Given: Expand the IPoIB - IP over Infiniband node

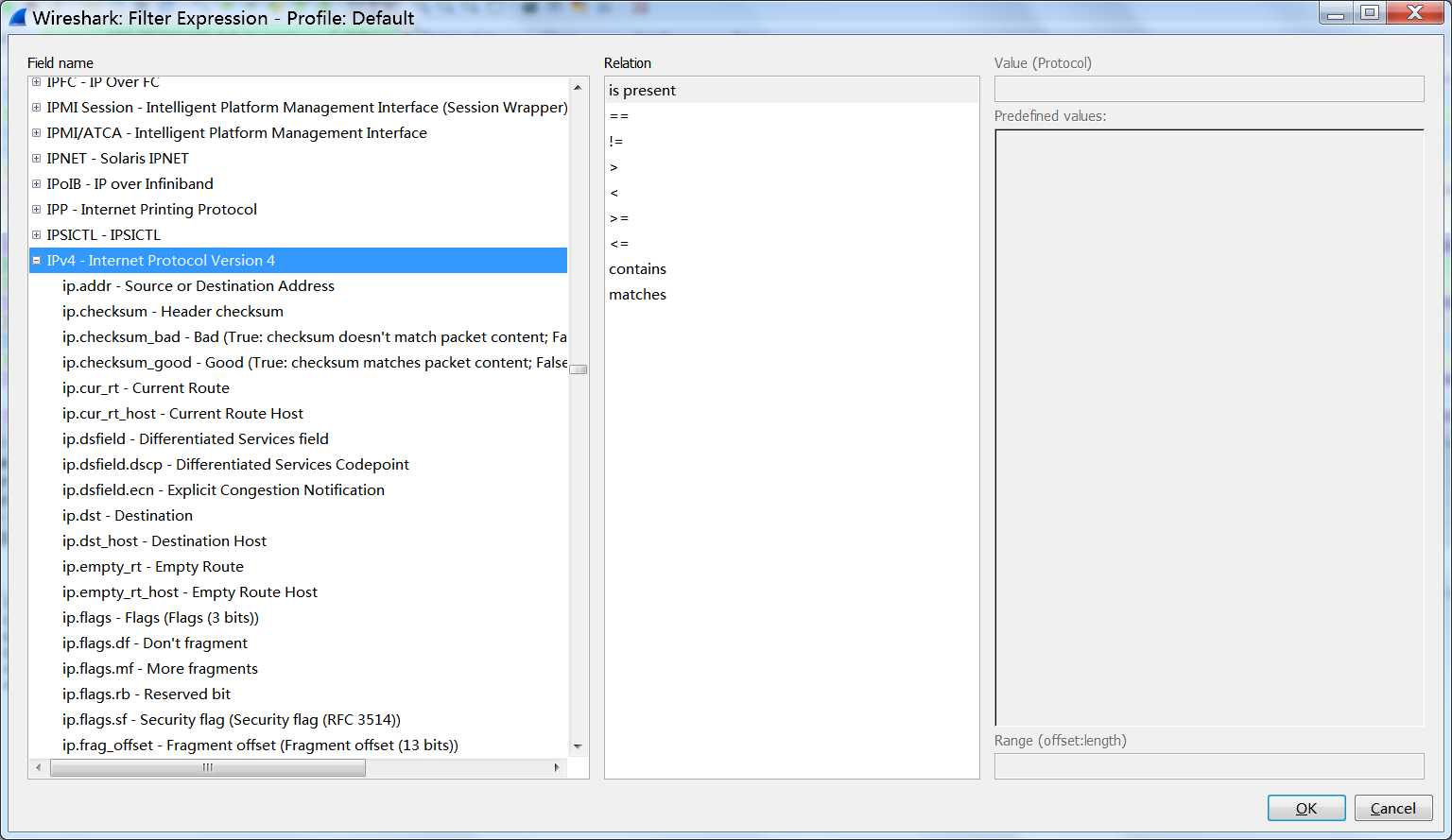Looking at the screenshot, I should click(36, 184).
